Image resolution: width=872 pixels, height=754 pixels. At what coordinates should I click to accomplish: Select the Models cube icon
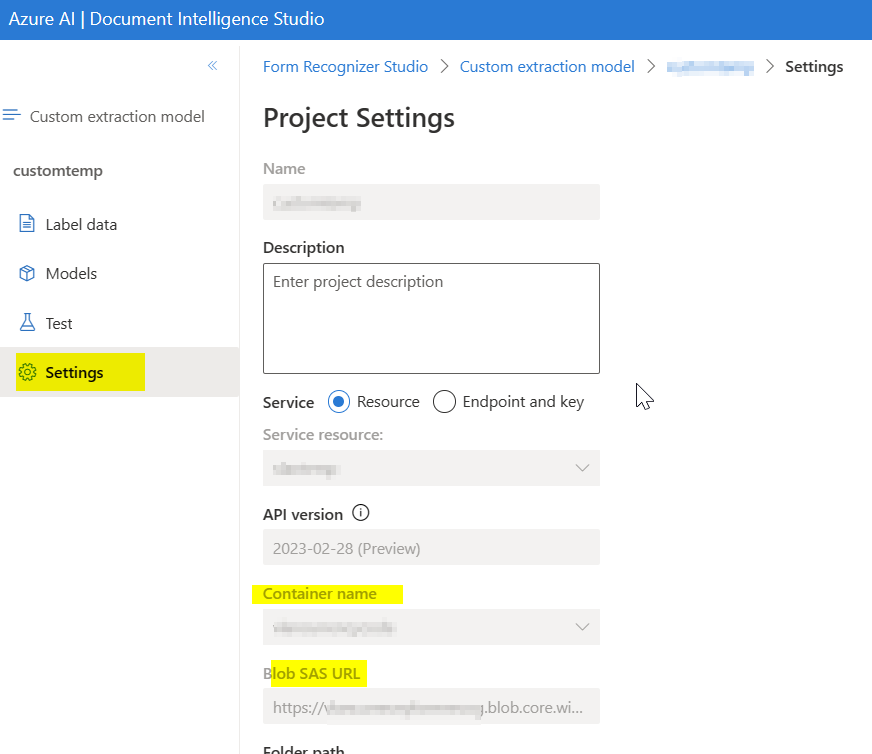26,272
